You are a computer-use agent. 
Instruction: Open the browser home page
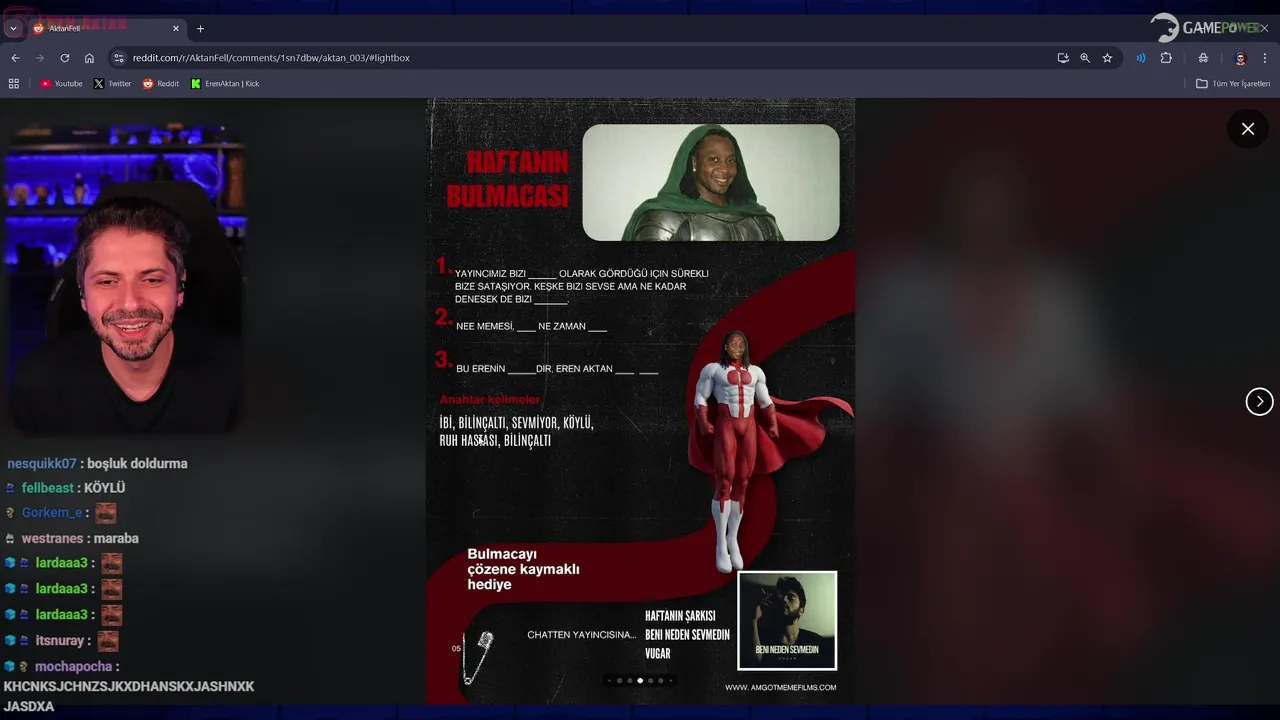(89, 58)
